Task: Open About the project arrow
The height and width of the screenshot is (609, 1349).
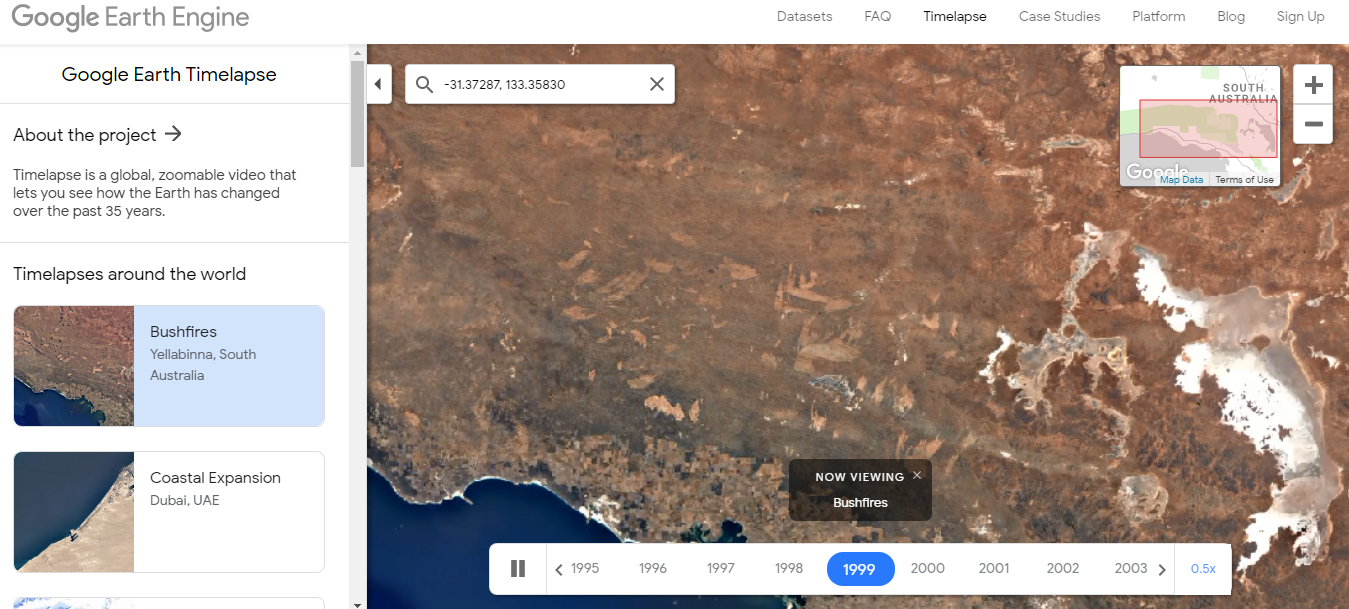Action: point(173,134)
